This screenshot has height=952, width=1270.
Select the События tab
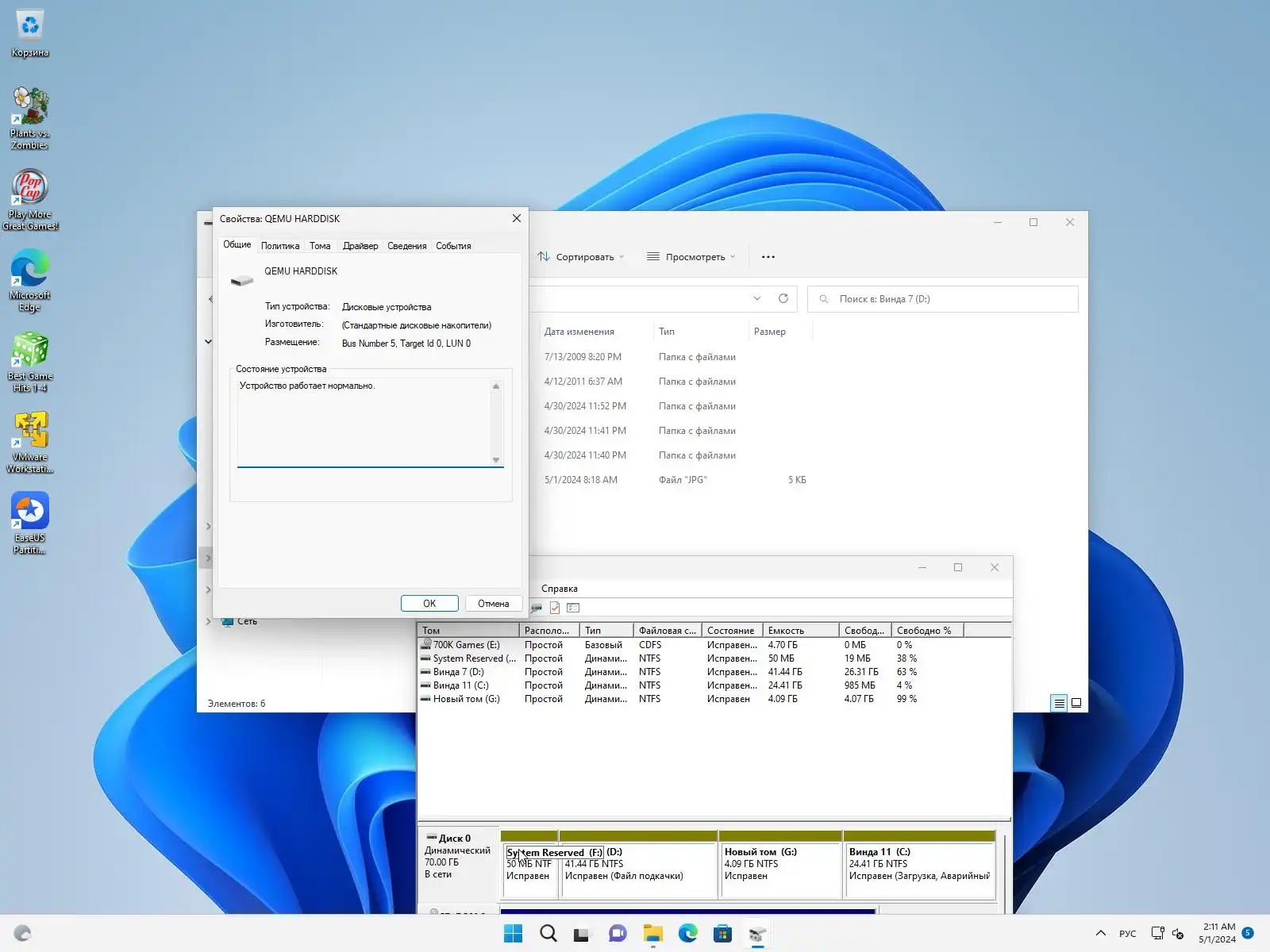453,246
